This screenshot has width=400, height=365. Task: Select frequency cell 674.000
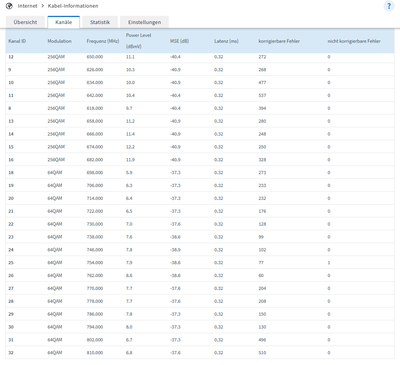pyautogui.click(x=95, y=147)
